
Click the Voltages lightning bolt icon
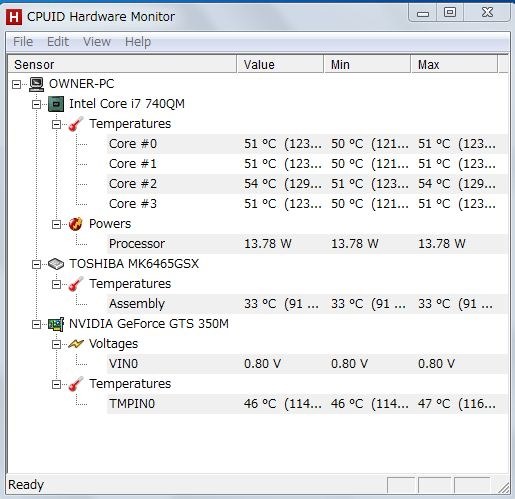[76, 344]
